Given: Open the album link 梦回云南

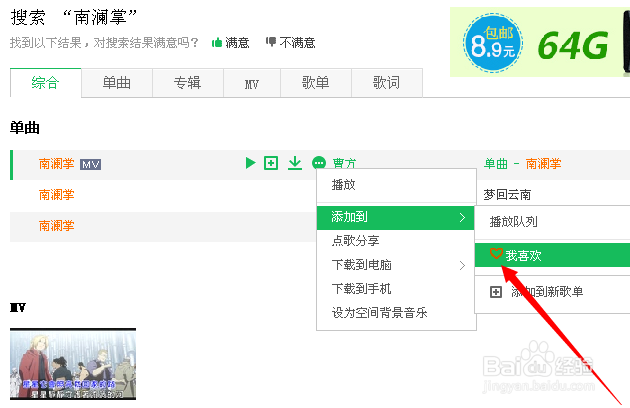Looking at the screenshot, I should [x=507, y=195].
